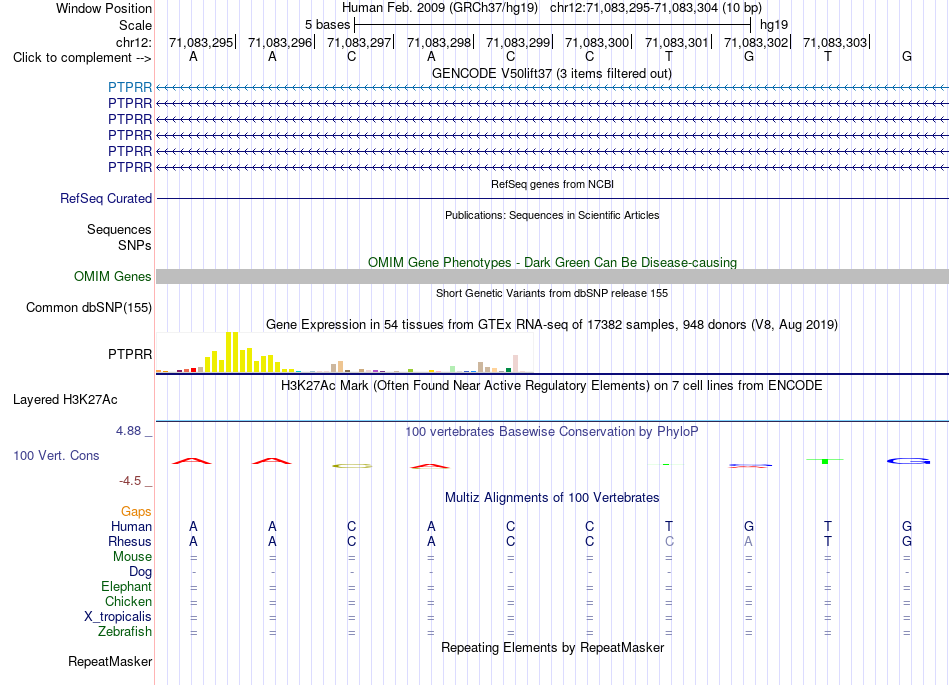The image size is (950, 685).
Task: Open 'Publications: Sequences in Scientific Articles' title
Action: pyautogui.click(x=552, y=215)
